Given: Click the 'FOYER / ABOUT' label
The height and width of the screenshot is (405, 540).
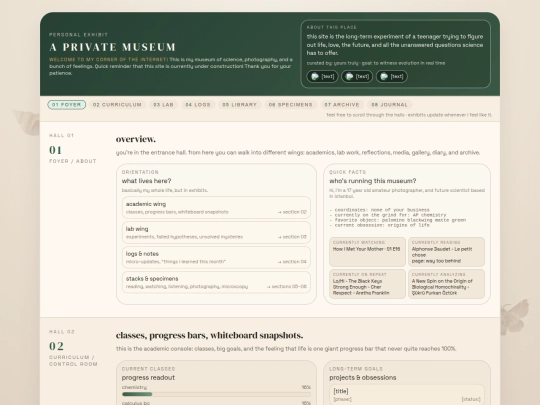Looking at the screenshot, I should (x=73, y=161).
